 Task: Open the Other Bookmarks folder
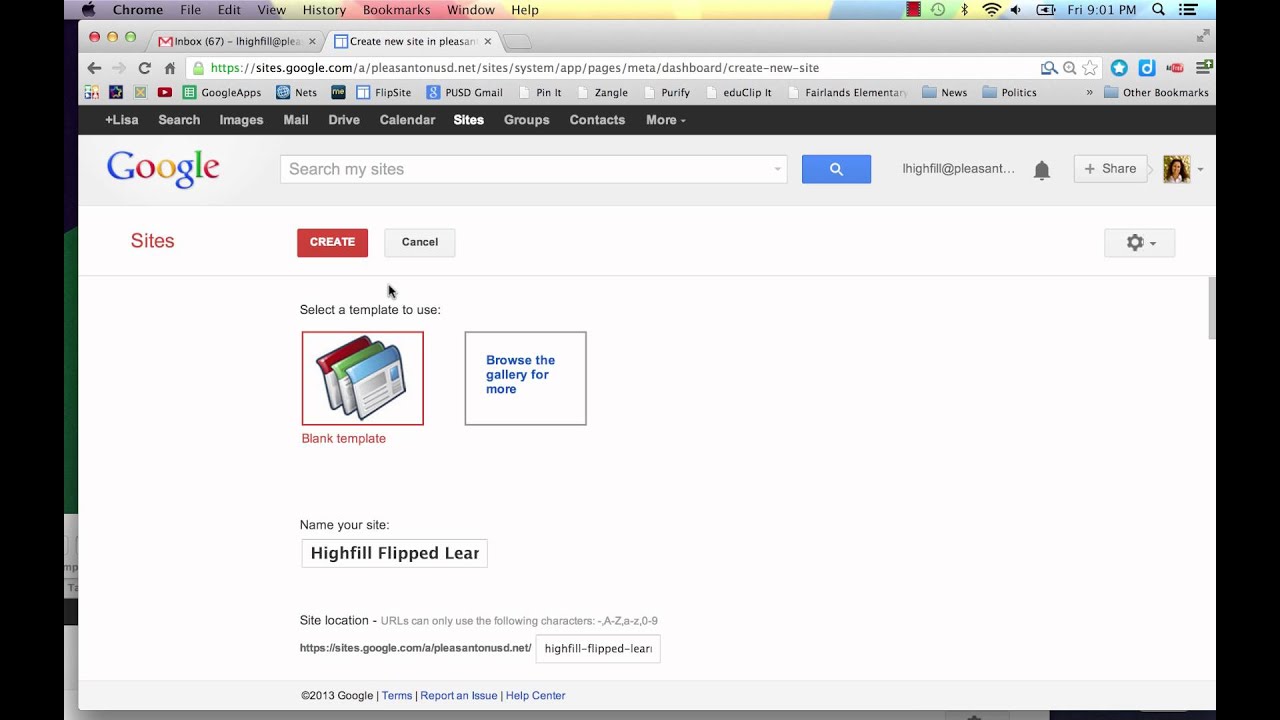pyautogui.click(x=1156, y=92)
